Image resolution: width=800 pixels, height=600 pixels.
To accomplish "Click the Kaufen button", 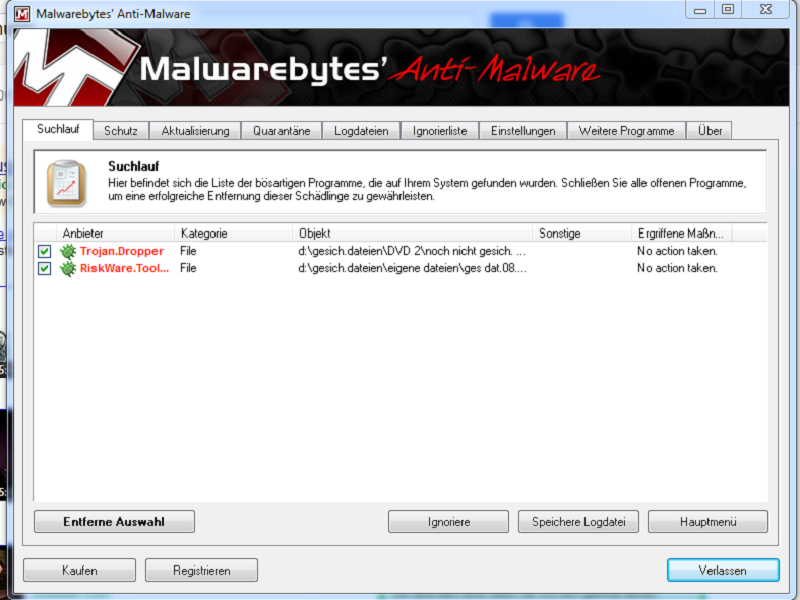I will pyautogui.click(x=80, y=570).
